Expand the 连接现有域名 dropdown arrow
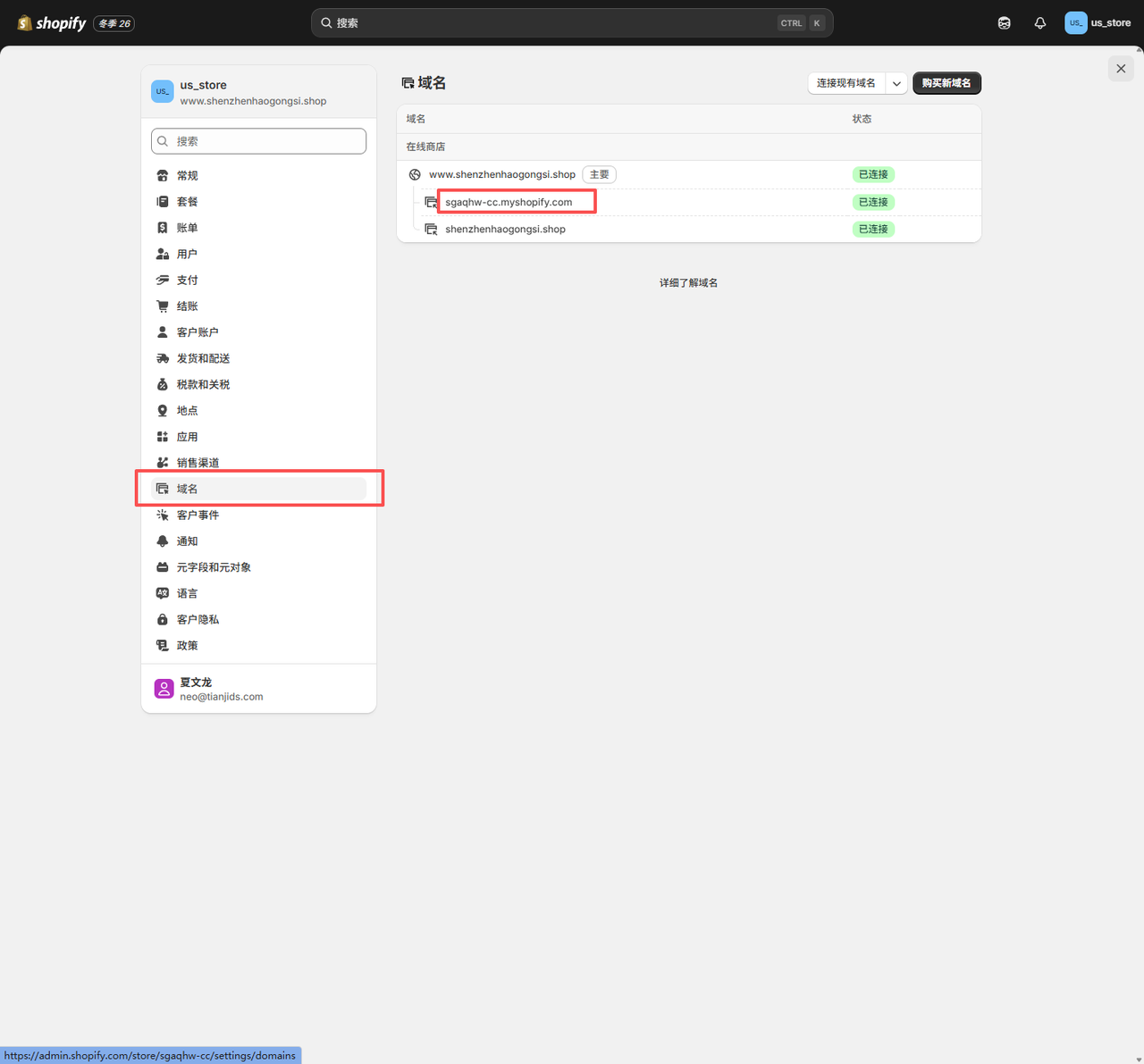The image size is (1144, 1064). click(896, 83)
